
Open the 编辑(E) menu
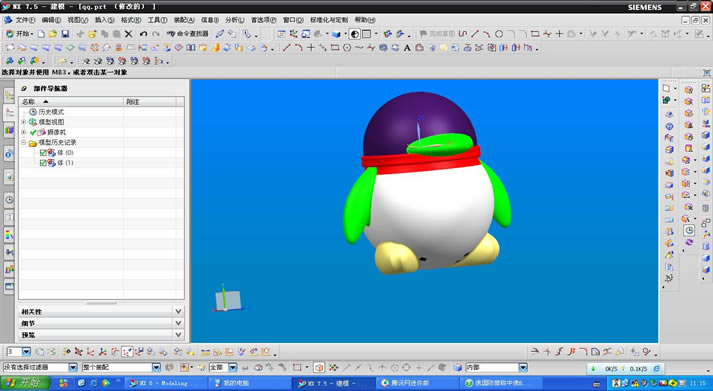coord(51,20)
